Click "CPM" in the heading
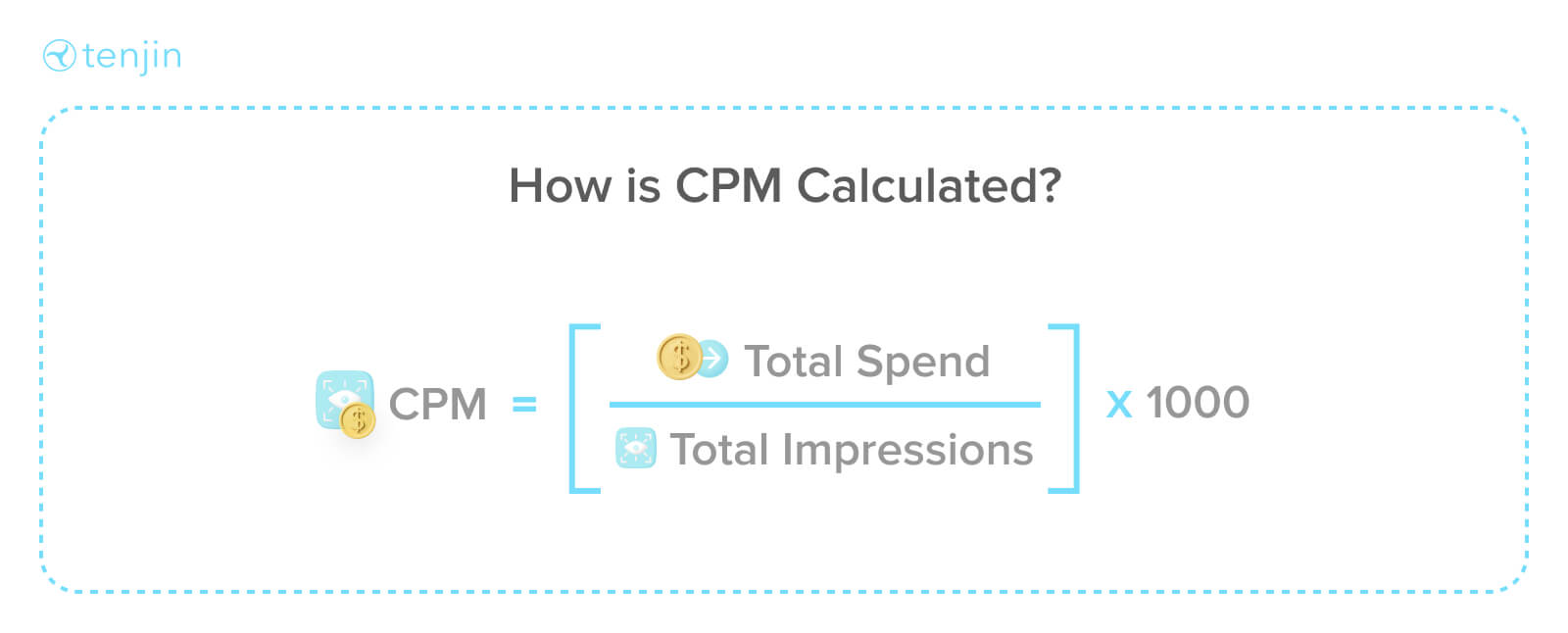Image resolution: width=1568 pixels, height=633 pixels. coord(728,185)
